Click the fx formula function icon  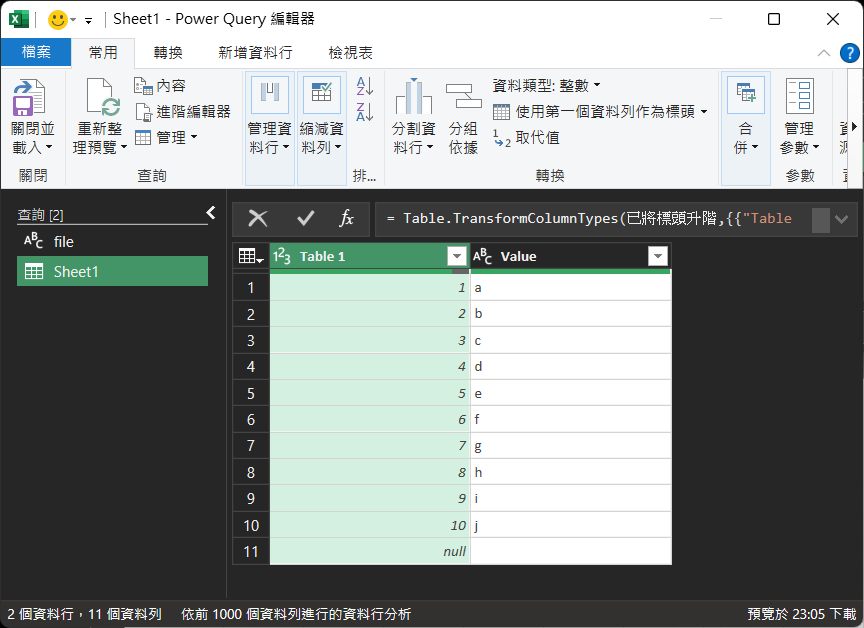point(346,218)
